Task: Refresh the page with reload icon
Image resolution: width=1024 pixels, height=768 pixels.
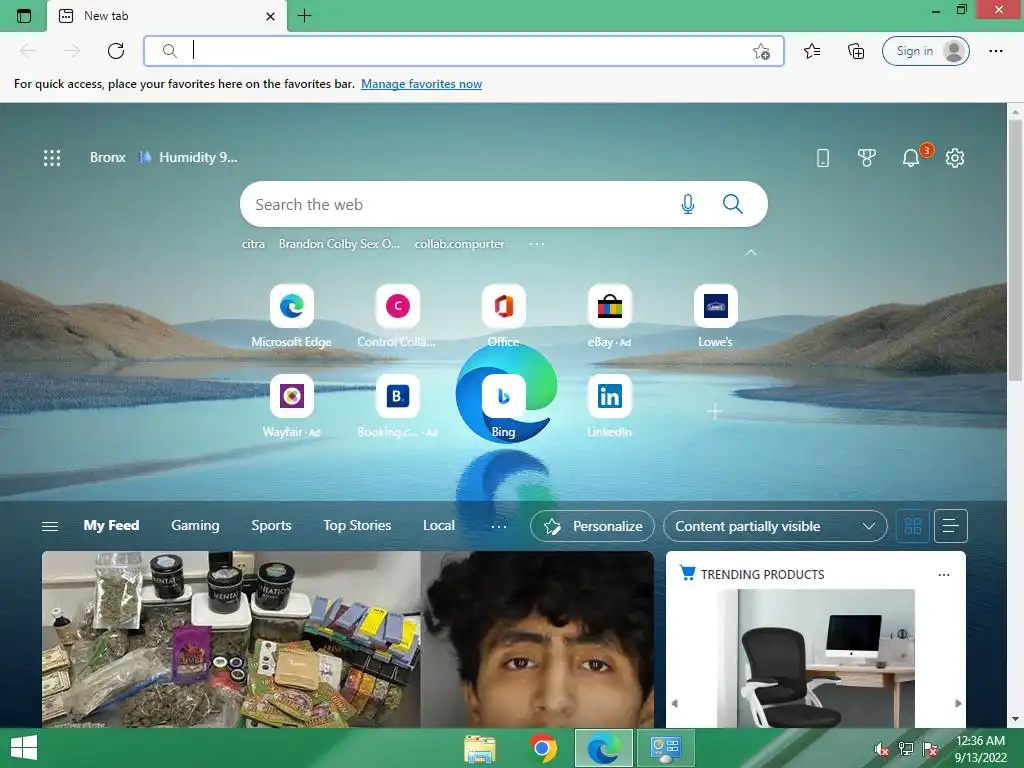Action: click(116, 51)
